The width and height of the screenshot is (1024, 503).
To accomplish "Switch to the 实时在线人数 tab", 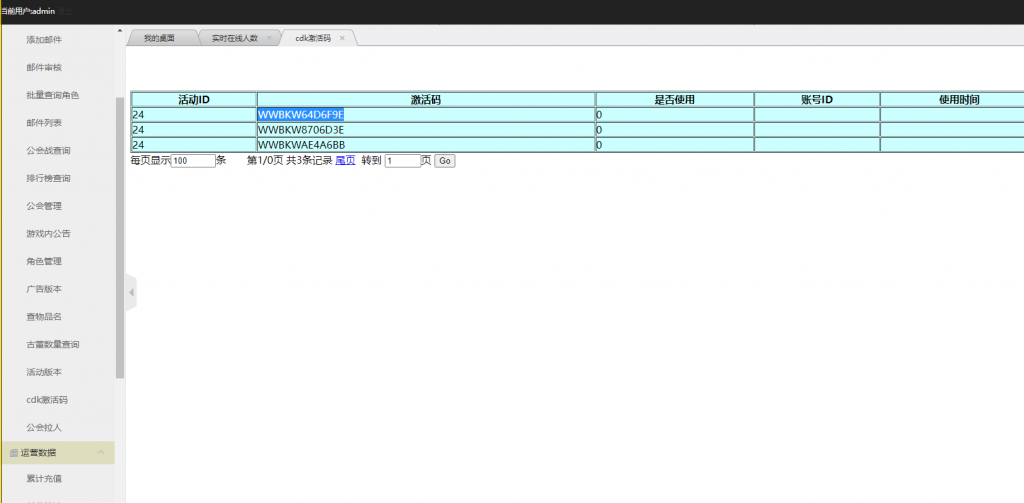I will click(233, 38).
